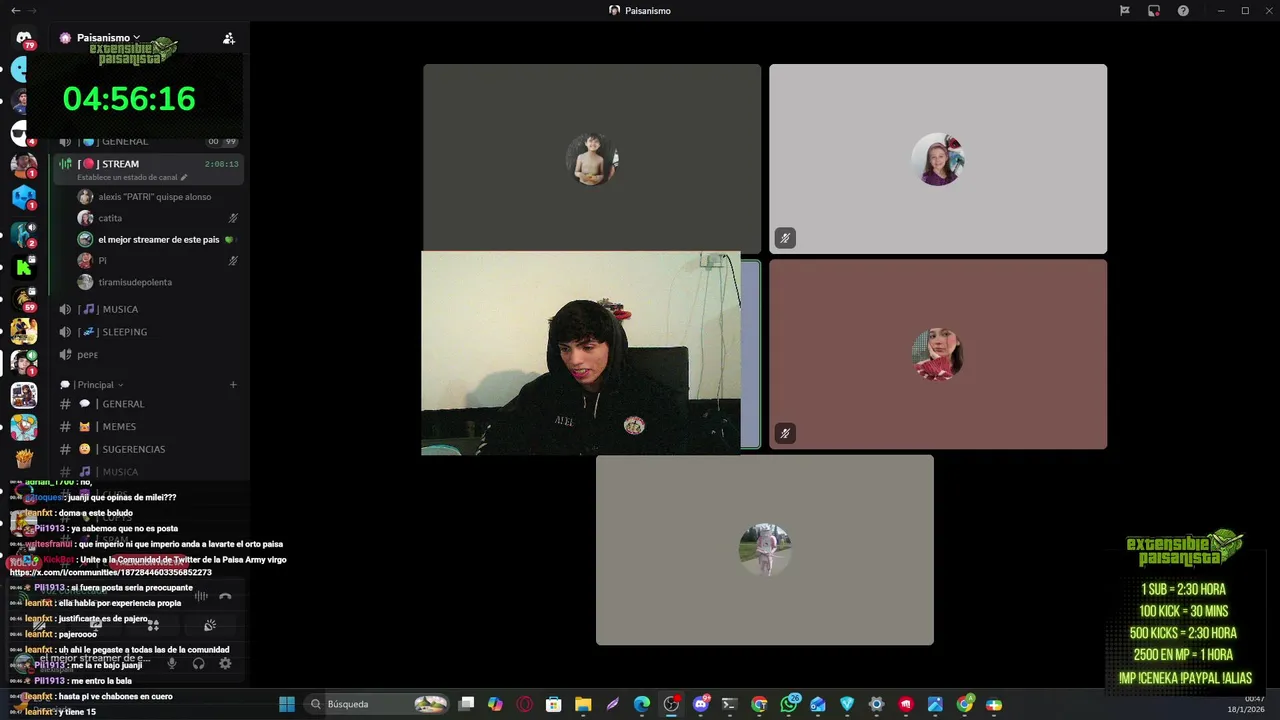Open the Discord taskbar icon
Viewport: 1280px width, 720px height.
[x=701, y=704]
